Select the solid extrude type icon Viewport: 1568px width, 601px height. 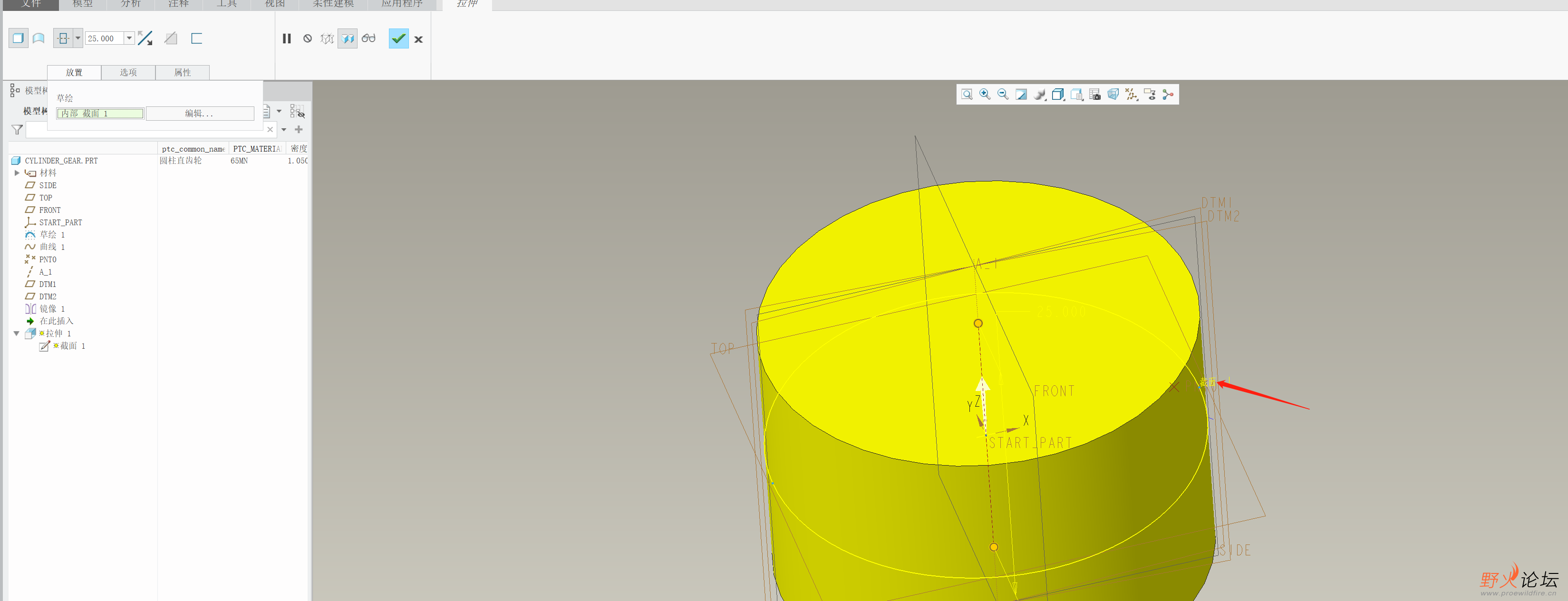(18, 38)
